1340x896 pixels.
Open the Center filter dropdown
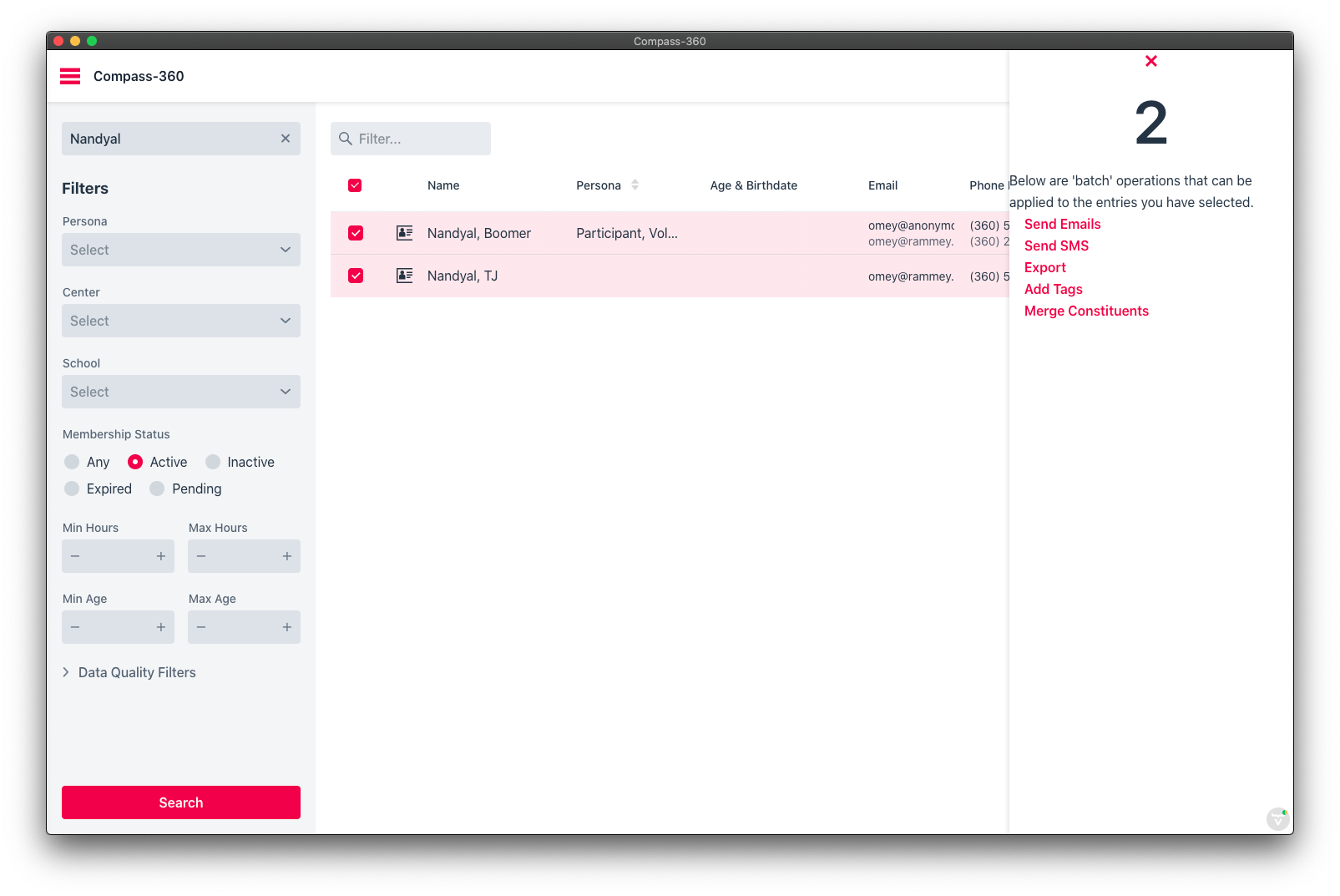coord(181,321)
